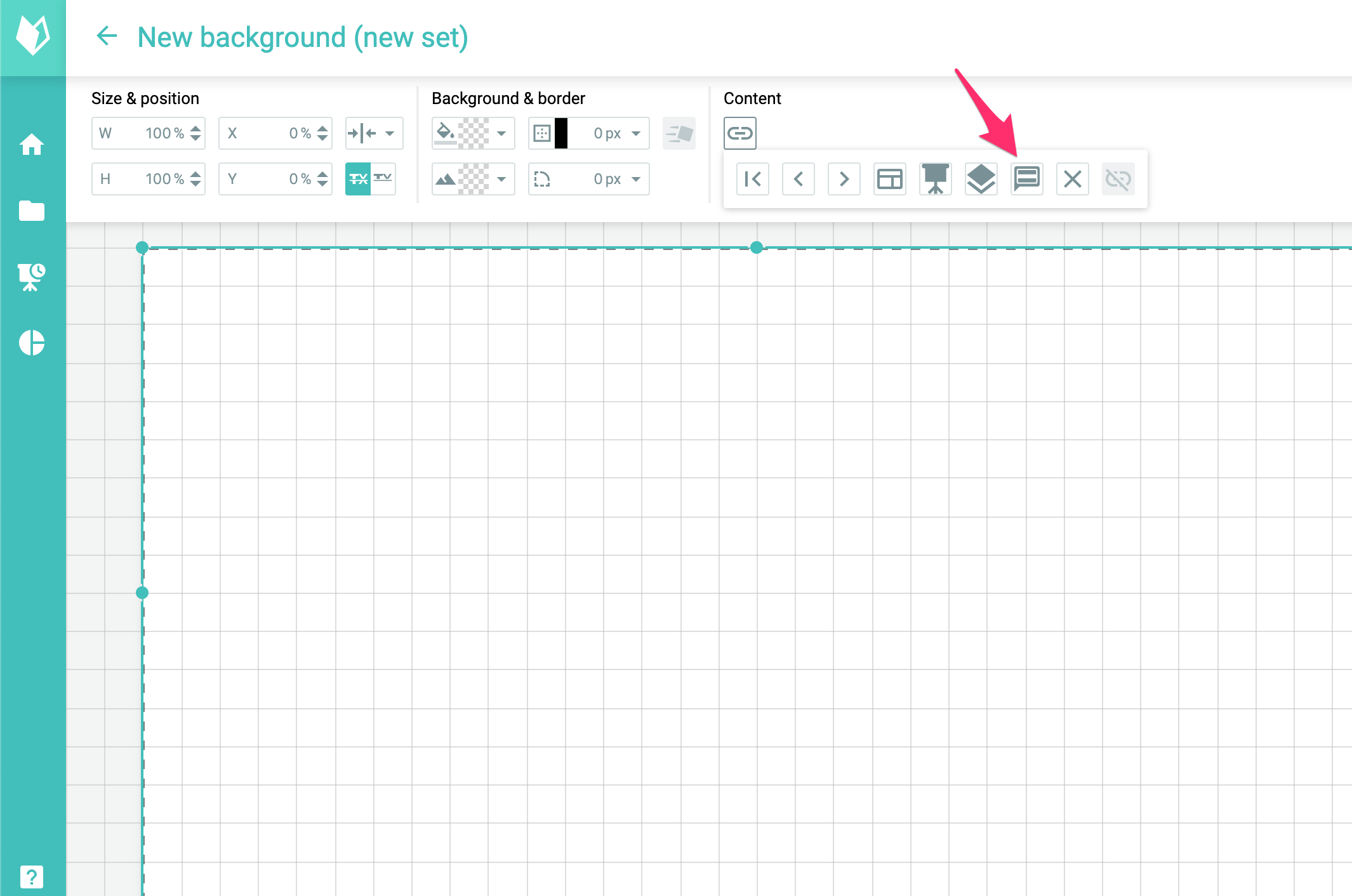The image size is (1352, 896).
Task: Click the Content section heading
Action: click(x=752, y=98)
